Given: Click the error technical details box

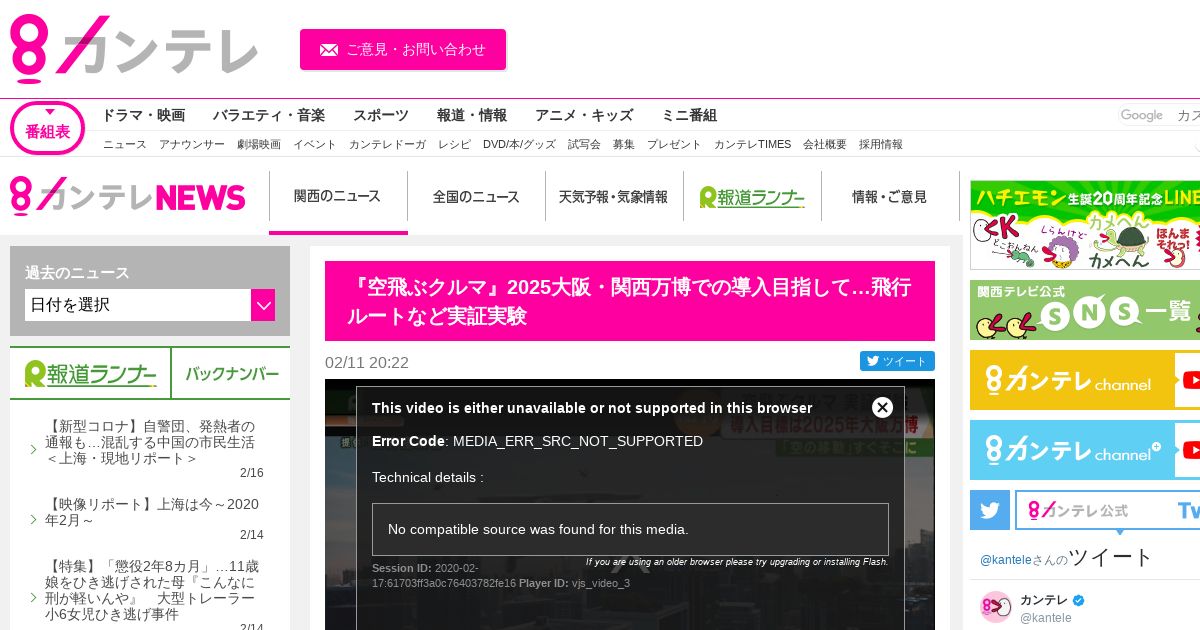Looking at the screenshot, I should [630, 529].
